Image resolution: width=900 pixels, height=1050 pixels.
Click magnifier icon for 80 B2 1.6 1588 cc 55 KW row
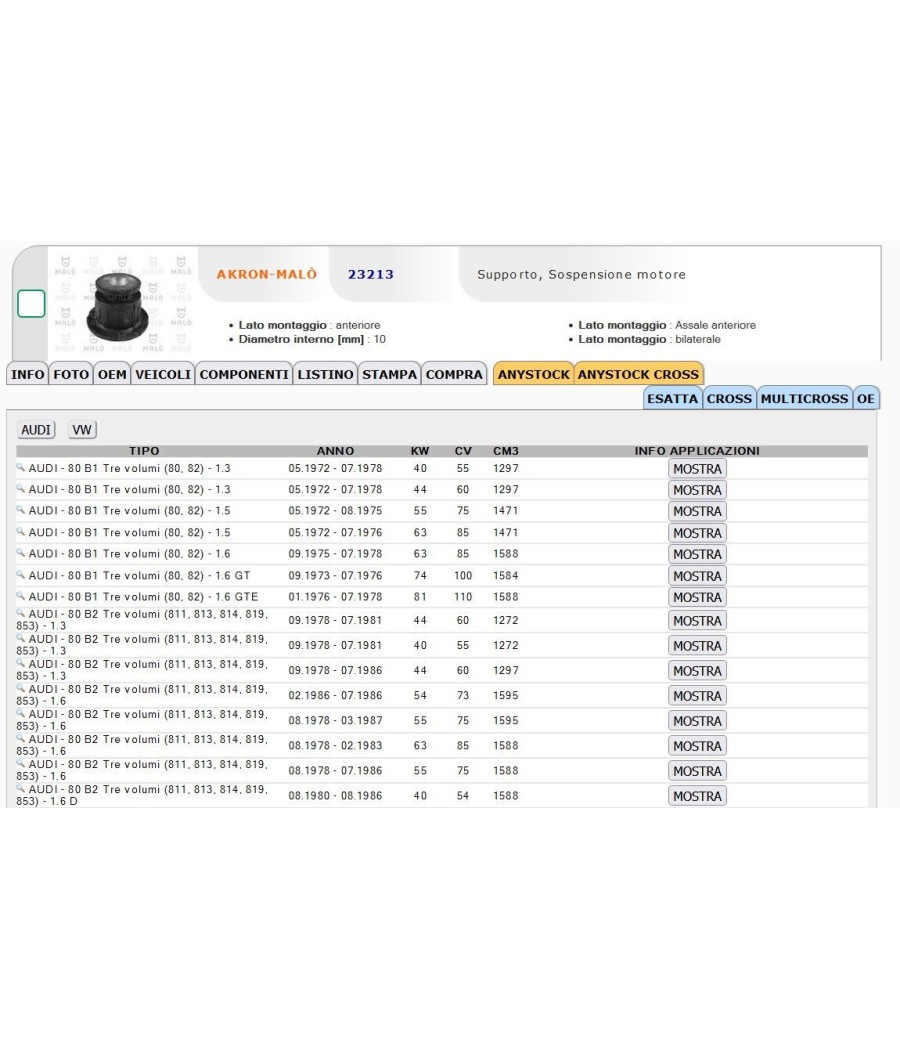21,763
